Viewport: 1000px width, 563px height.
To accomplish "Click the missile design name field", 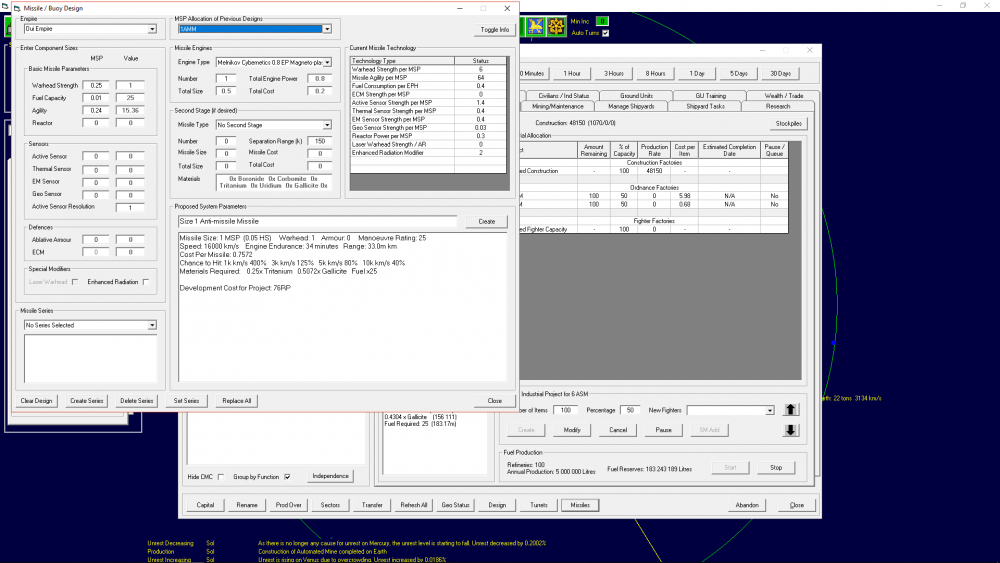I will [318, 222].
